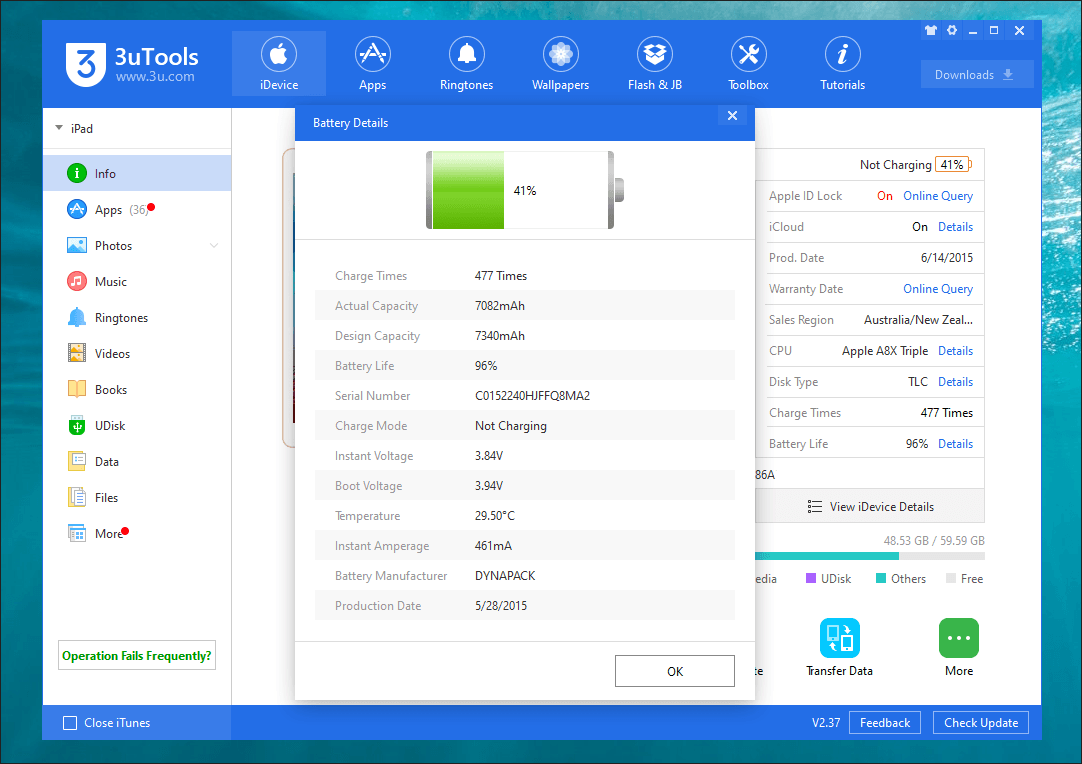1082x764 pixels.
Task: Click the Instant Voltage 3.84V value
Action: coord(489,456)
